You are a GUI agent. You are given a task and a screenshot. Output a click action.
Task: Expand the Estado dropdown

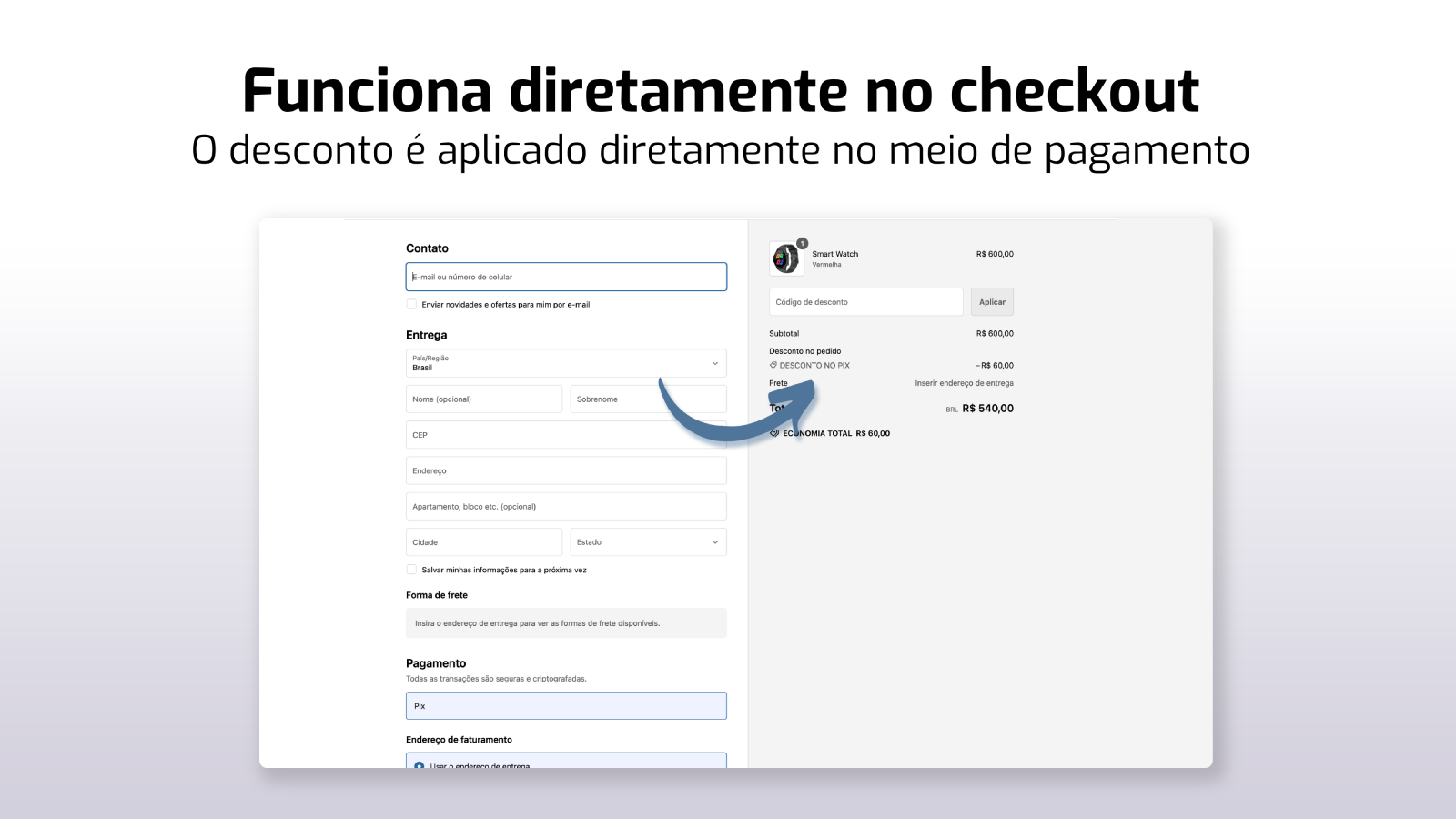pos(648,542)
